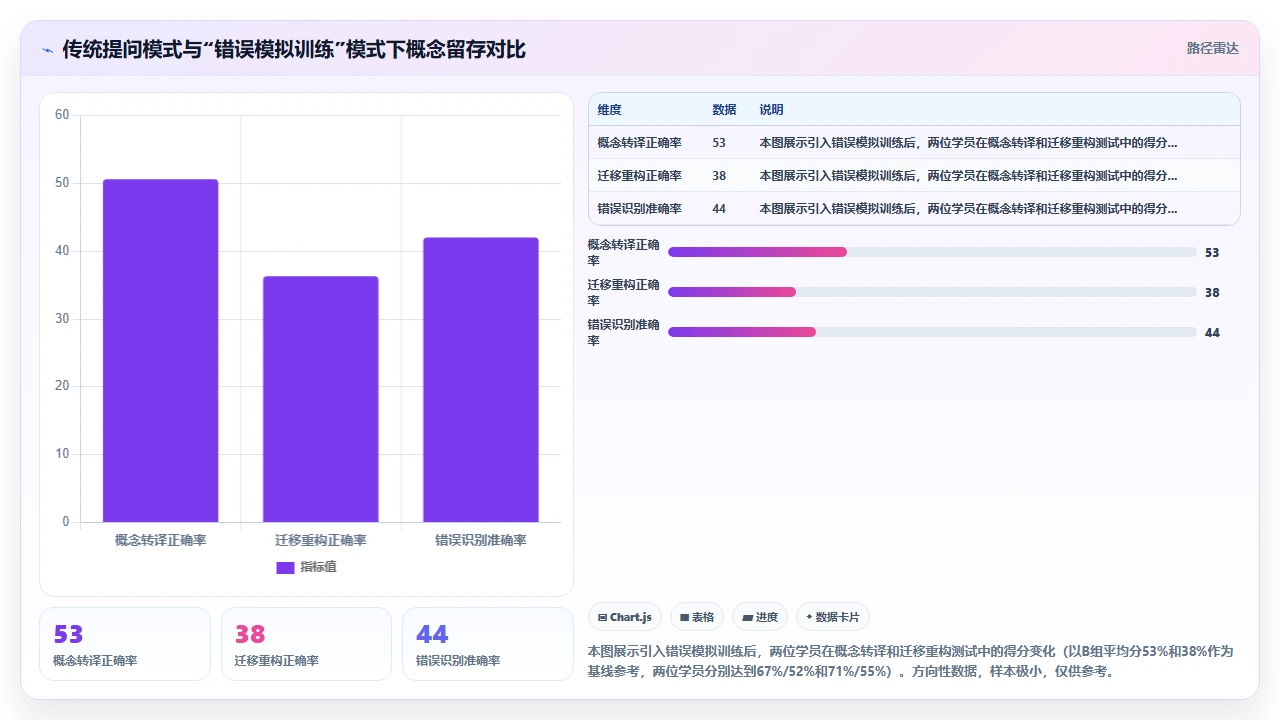The height and width of the screenshot is (720, 1280).
Task: Click the 错误识别准确率 x-axis label
Action: tap(481, 540)
